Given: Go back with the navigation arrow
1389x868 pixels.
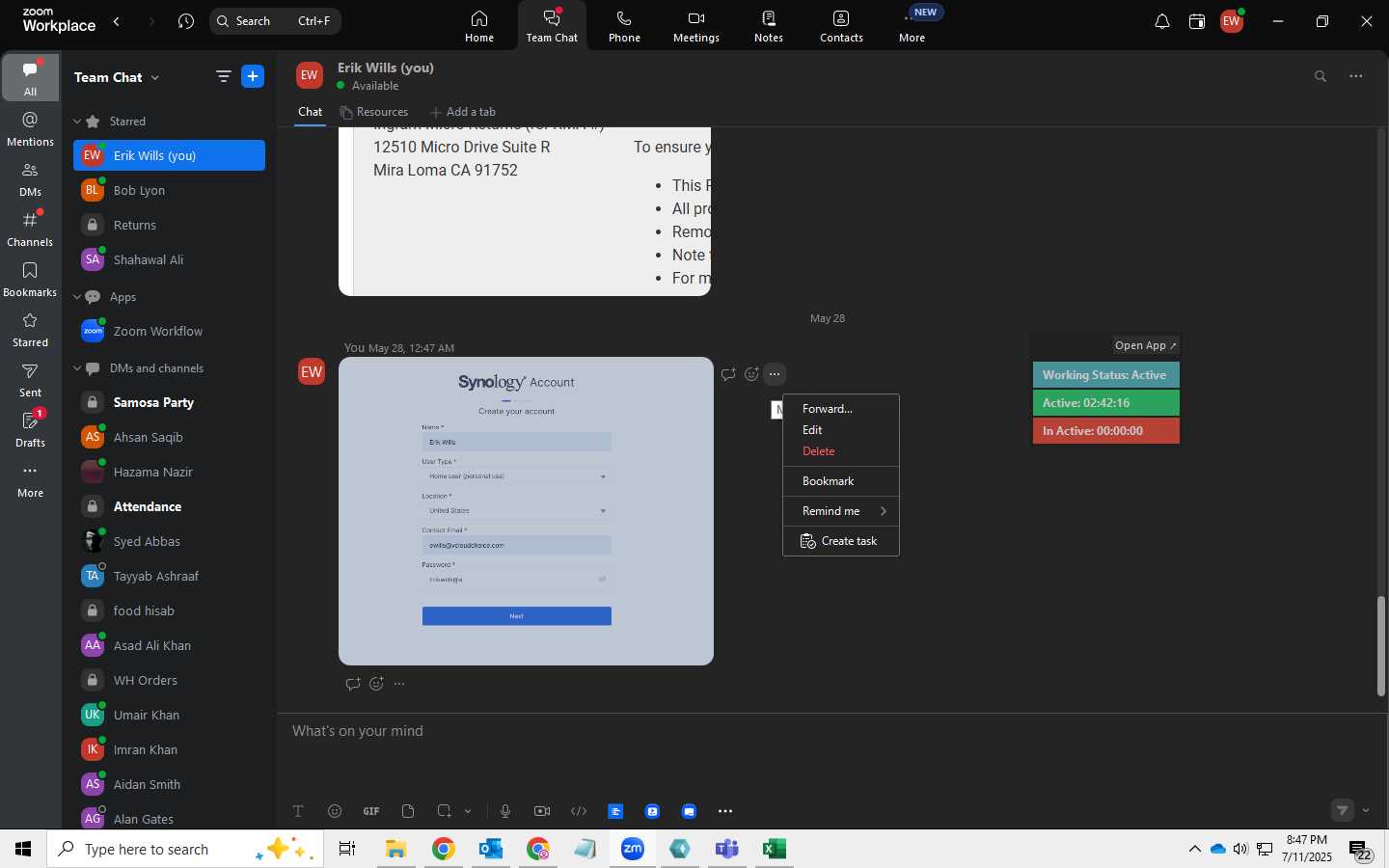Looking at the screenshot, I should pyautogui.click(x=117, y=21).
